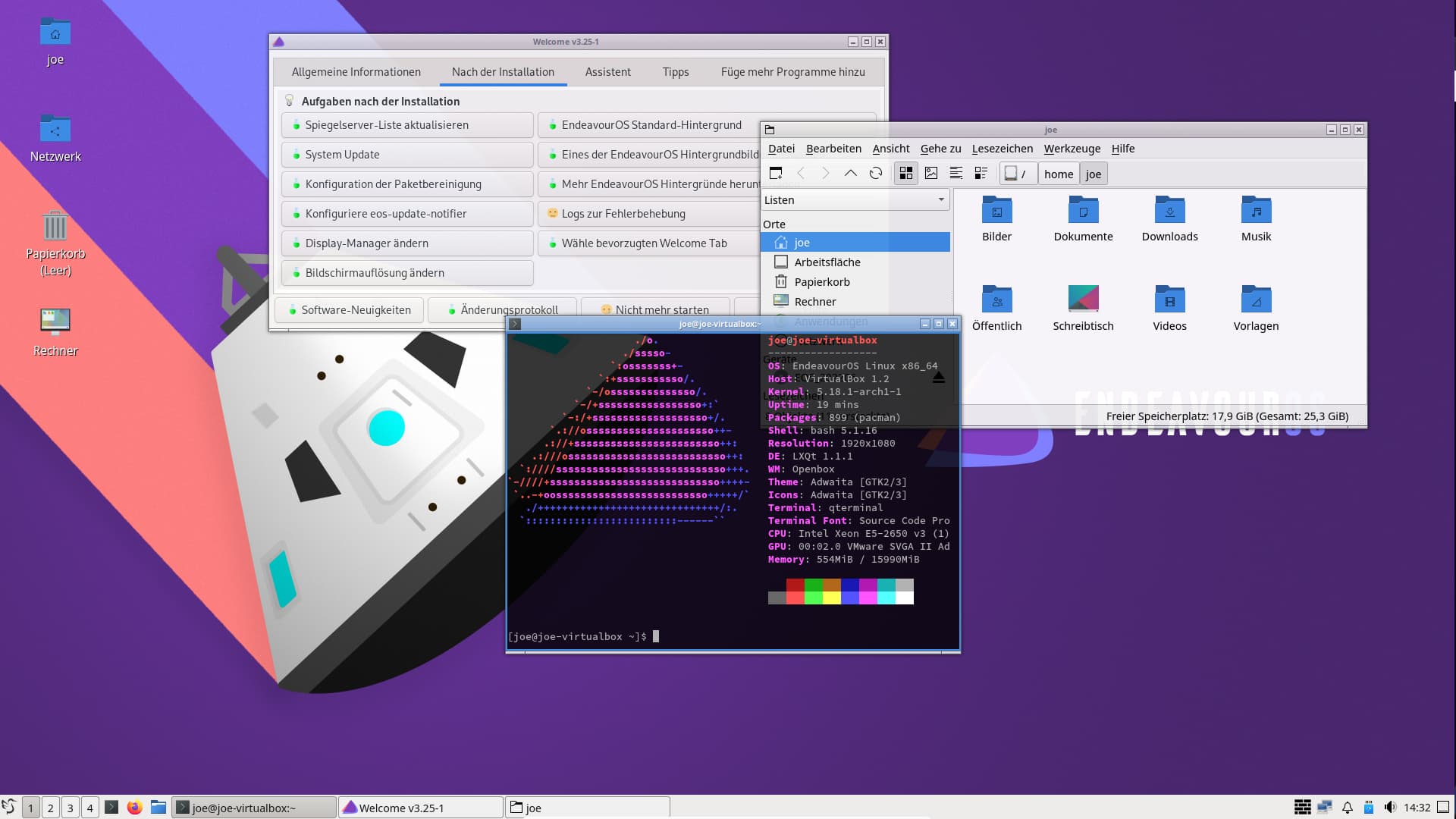
Task: Click Konfiguration der Paketbereinigung button
Action: 407,184
